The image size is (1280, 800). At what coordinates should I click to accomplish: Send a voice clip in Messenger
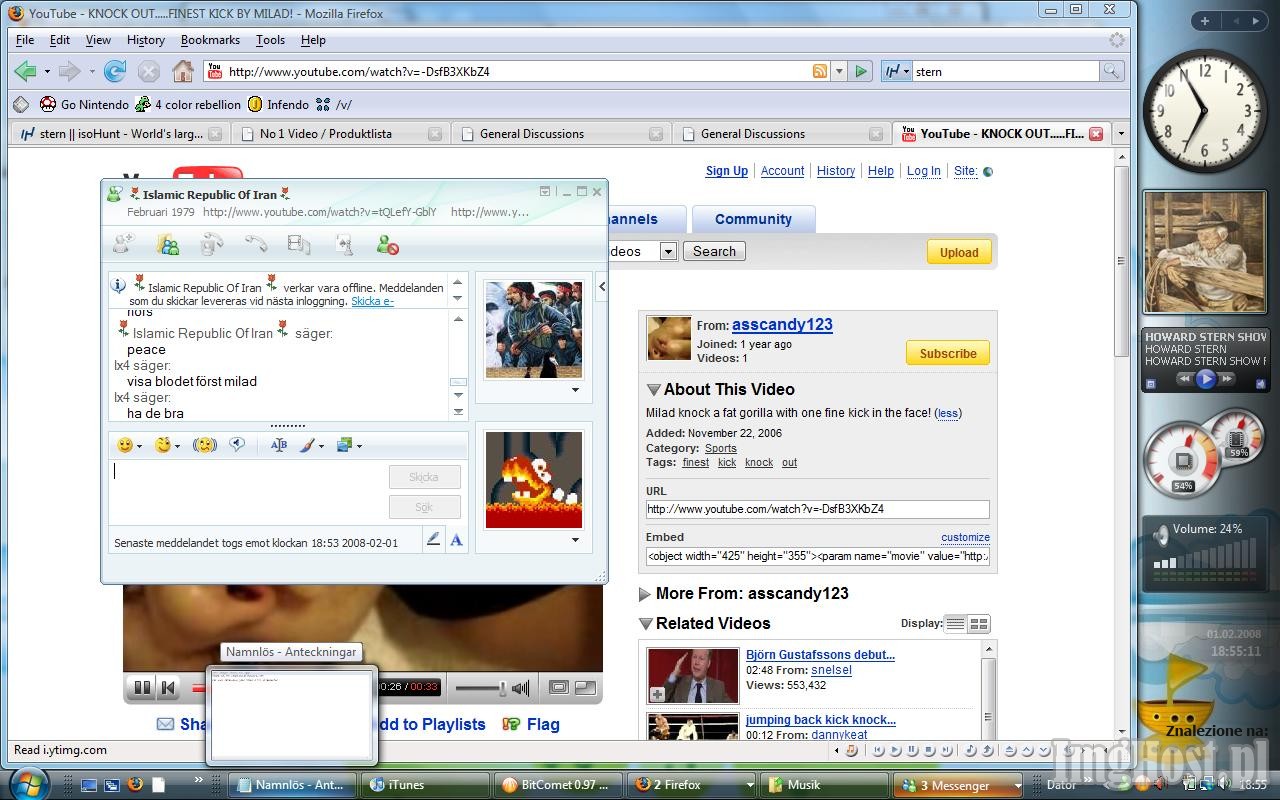tap(238, 445)
